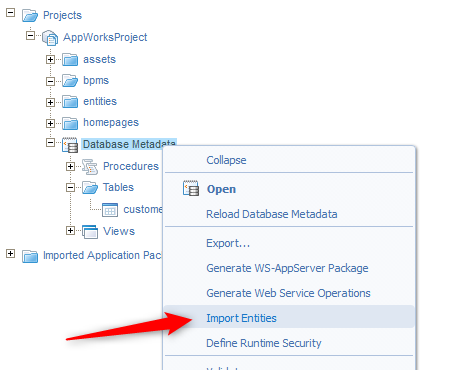Select the assets folder label
451x370 pixels.
pos(99,59)
